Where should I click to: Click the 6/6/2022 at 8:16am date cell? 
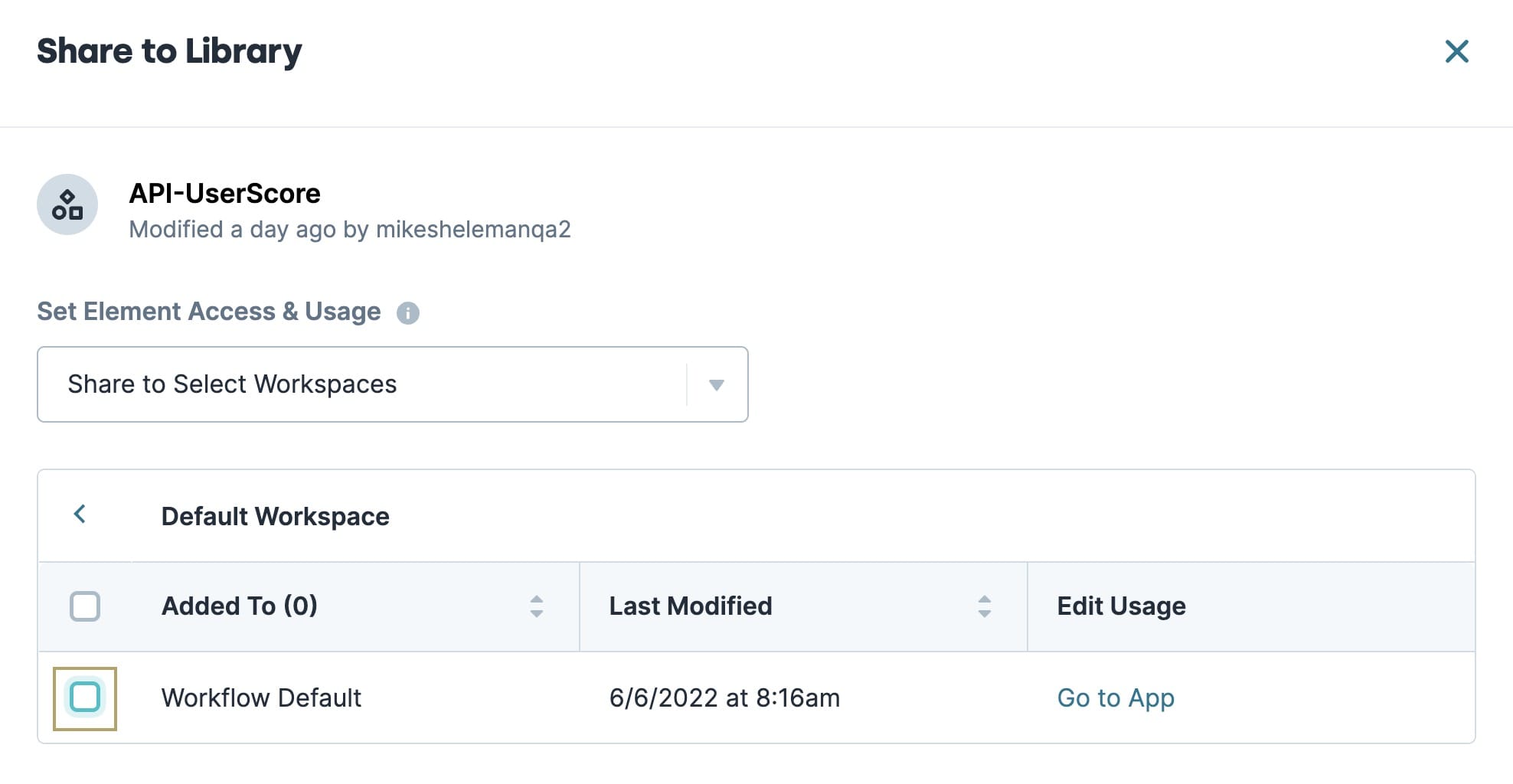tap(724, 697)
